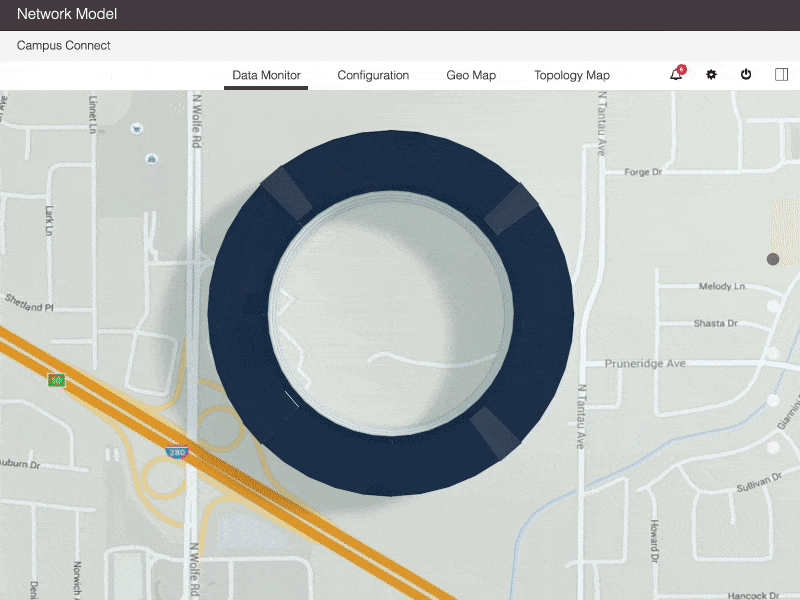Click the Lark Ln street label

coord(49,220)
